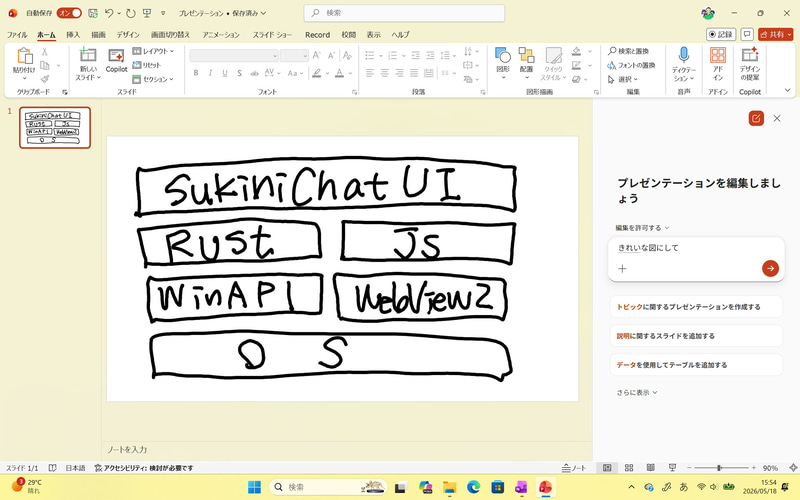Switch to reading view icon
The width and height of the screenshot is (800, 500).
pyautogui.click(x=651, y=467)
